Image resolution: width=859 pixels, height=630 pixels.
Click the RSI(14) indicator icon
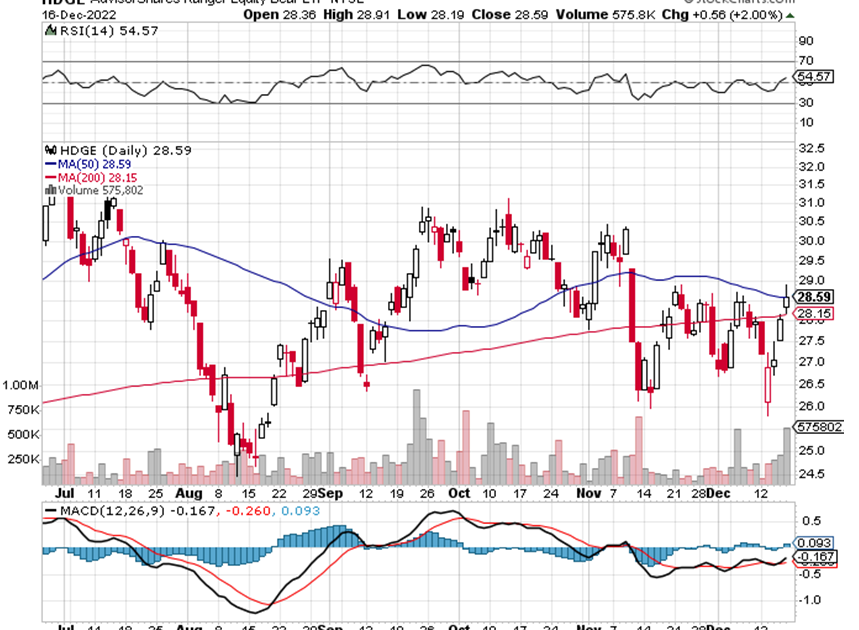[50, 30]
